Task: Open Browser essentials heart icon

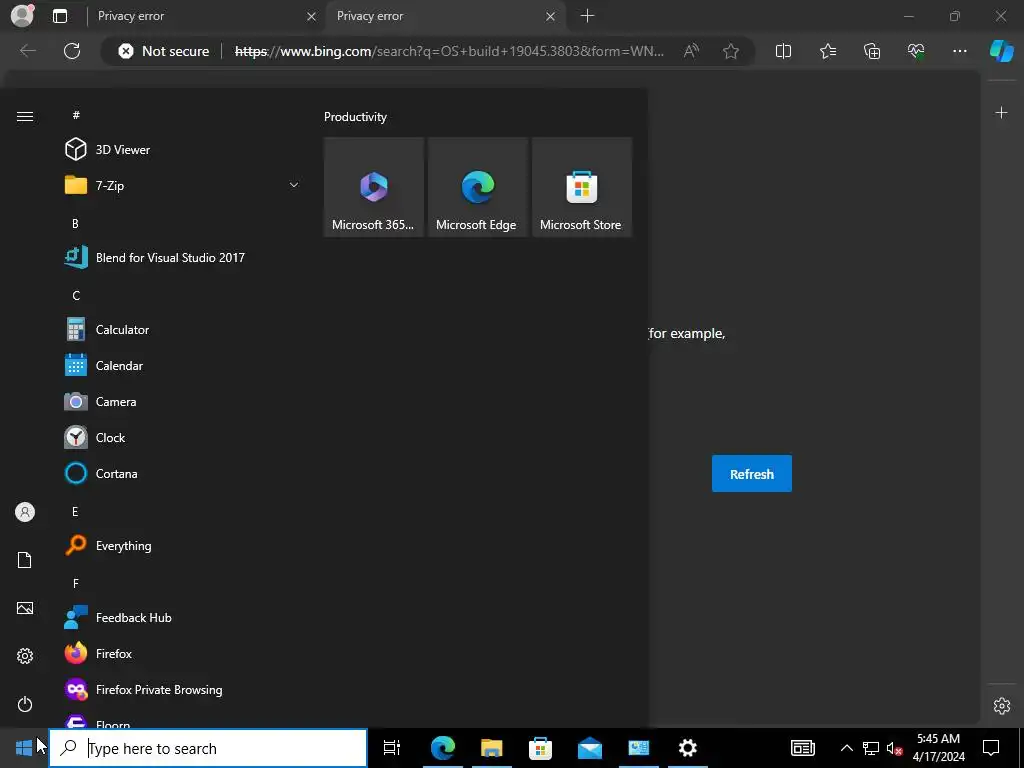Action: (x=916, y=51)
